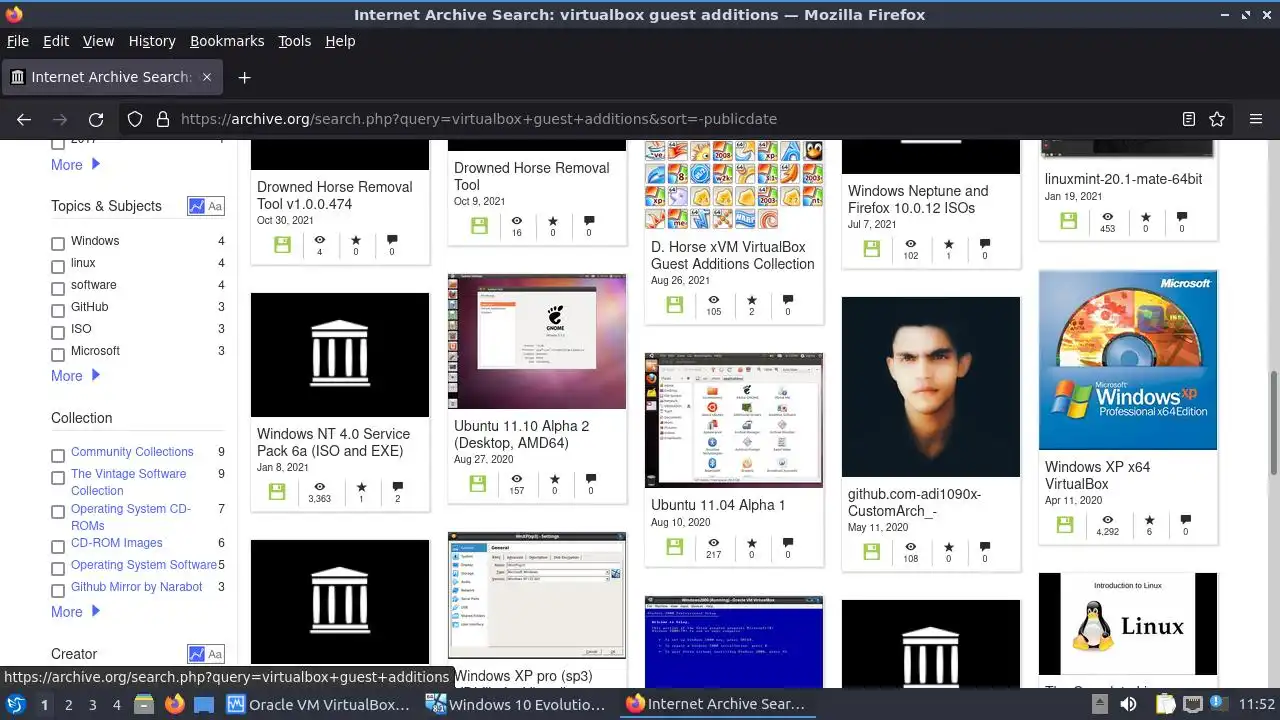Click the Firefox back arrow button
1280x720 pixels.
click(x=24, y=119)
